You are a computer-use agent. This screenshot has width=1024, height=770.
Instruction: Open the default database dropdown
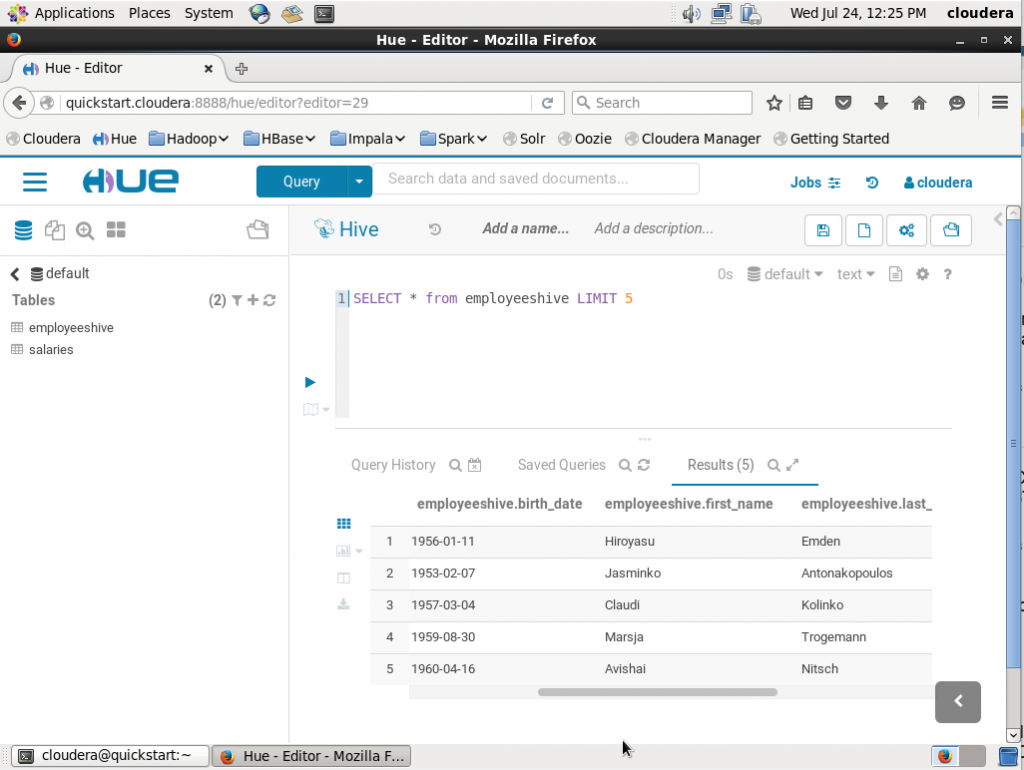785,273
